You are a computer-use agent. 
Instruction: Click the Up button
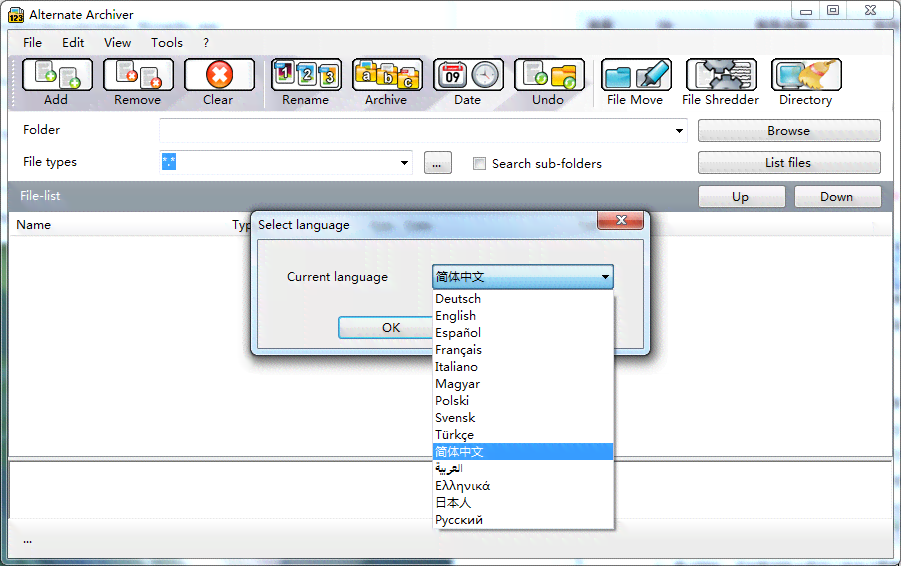pyautogui.click(x=741, y=197)
